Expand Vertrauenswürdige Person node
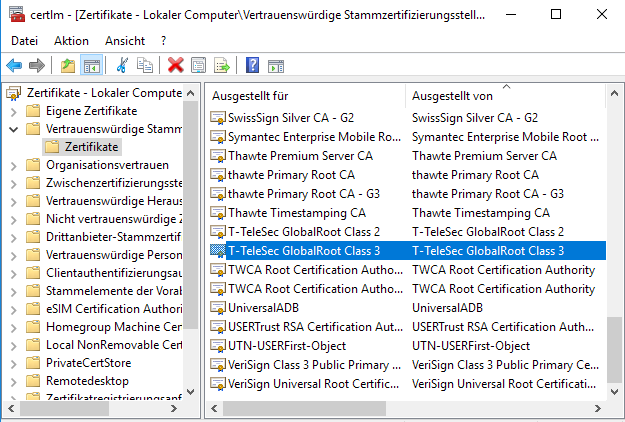The height and width of the screenshot is (422, 625). tap(14, 256)
